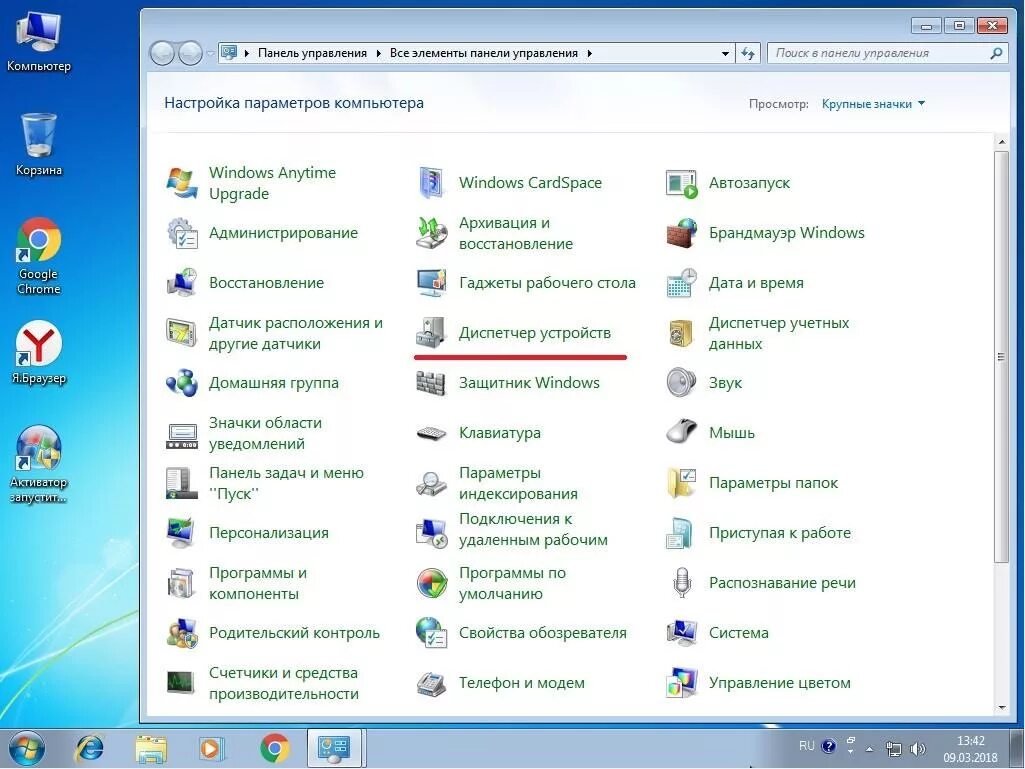
Task: Click the scrollbar up arrow
Action: [1001, 142]
